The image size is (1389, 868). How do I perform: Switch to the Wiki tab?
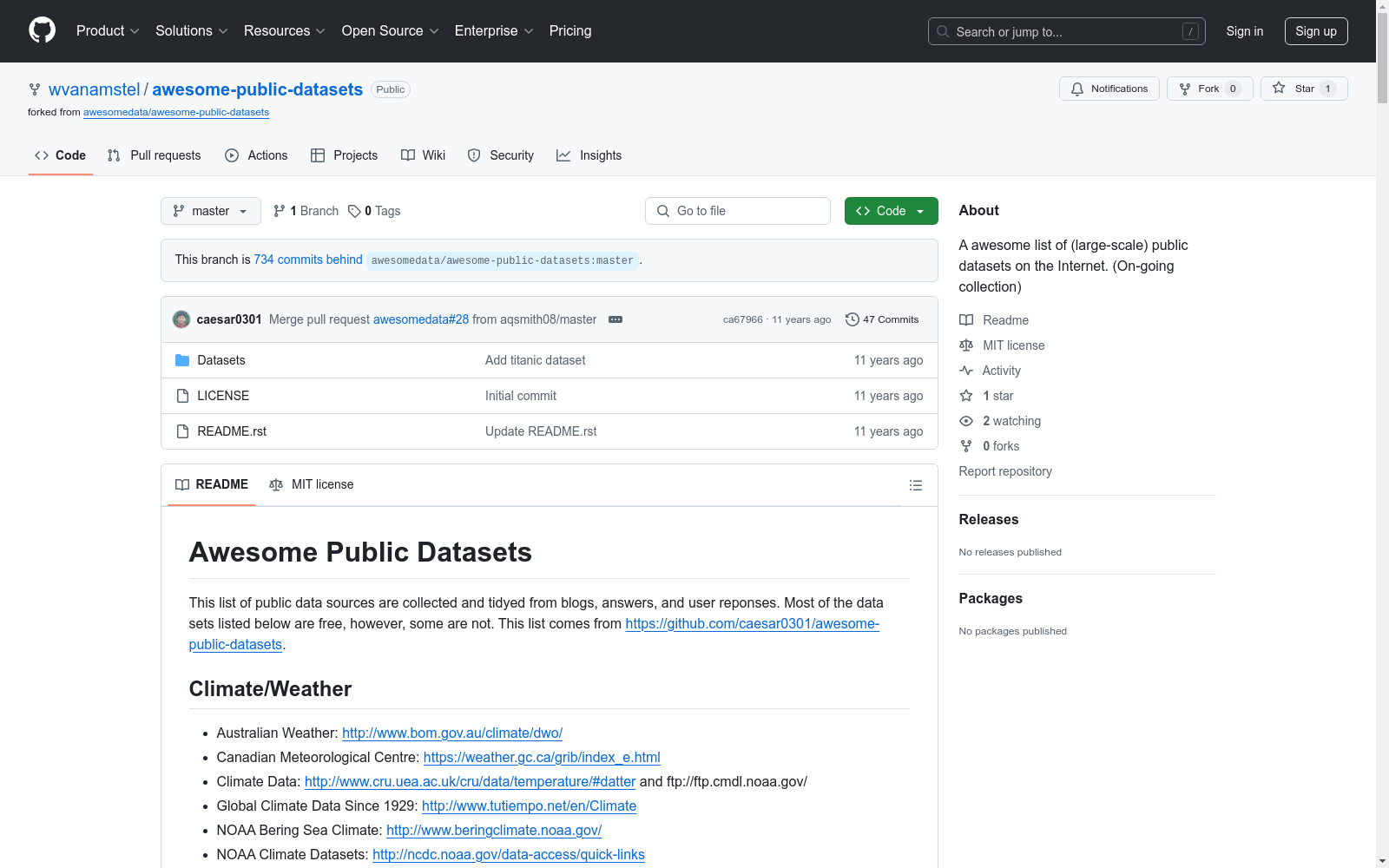[x=423, y=155]
